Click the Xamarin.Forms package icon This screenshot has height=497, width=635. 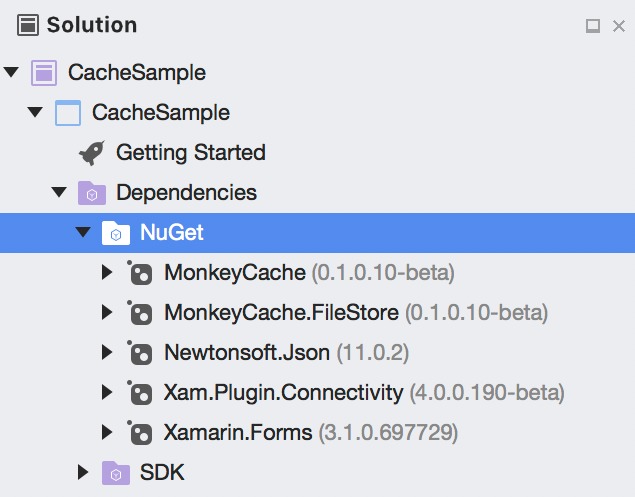tap(140, 433)
